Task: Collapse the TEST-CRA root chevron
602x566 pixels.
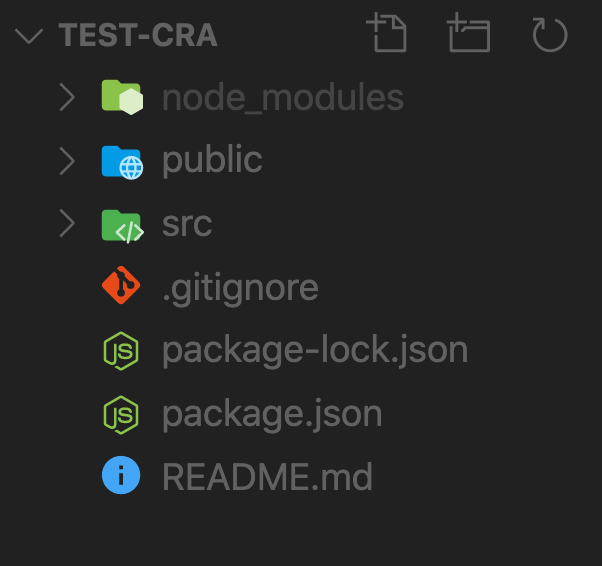Action: (x=29, y=36)
